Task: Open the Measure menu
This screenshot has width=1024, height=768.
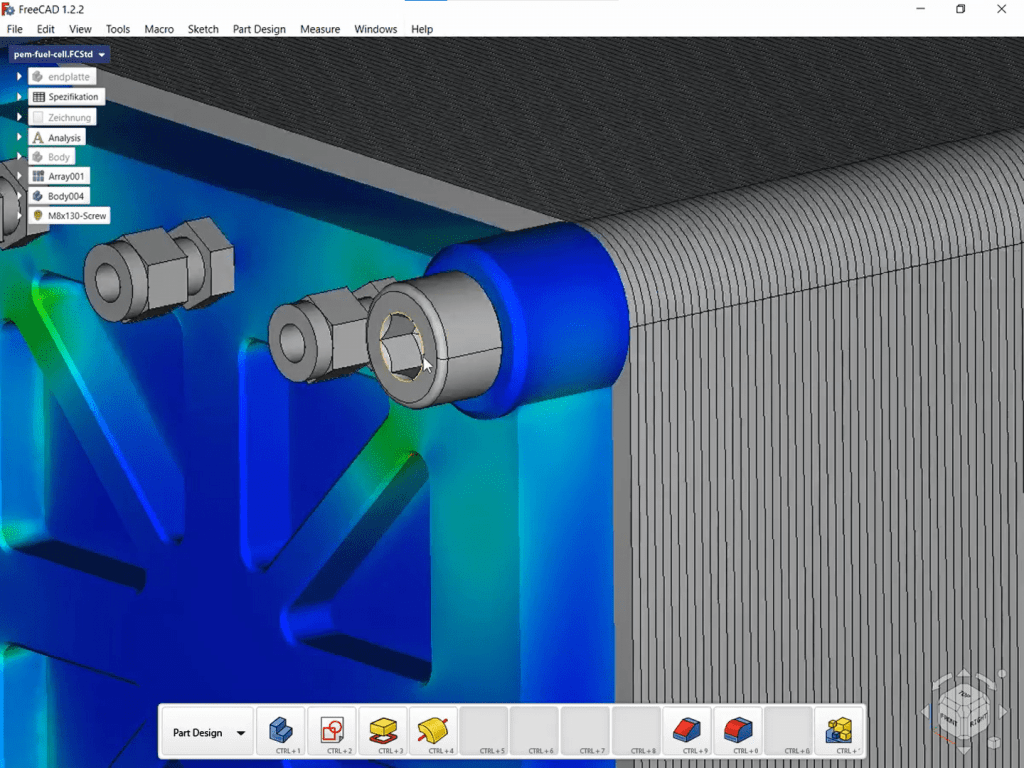Action: click(320, 29)
